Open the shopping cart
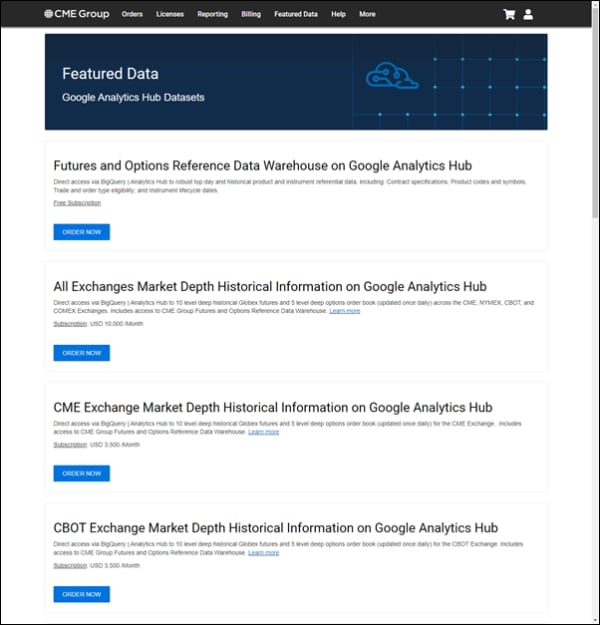The height and width of the screenshot is (625, 600). pyautogui.click(x=509, y=14)
